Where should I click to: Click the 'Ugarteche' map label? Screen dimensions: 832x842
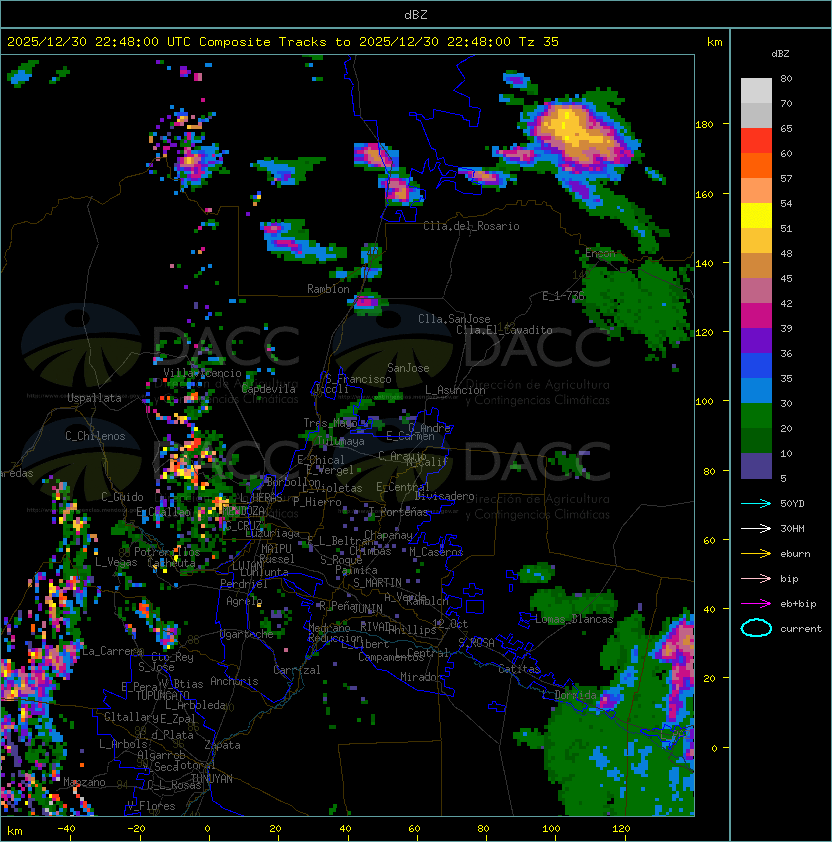pyautogui.click(x=247, y=634)
